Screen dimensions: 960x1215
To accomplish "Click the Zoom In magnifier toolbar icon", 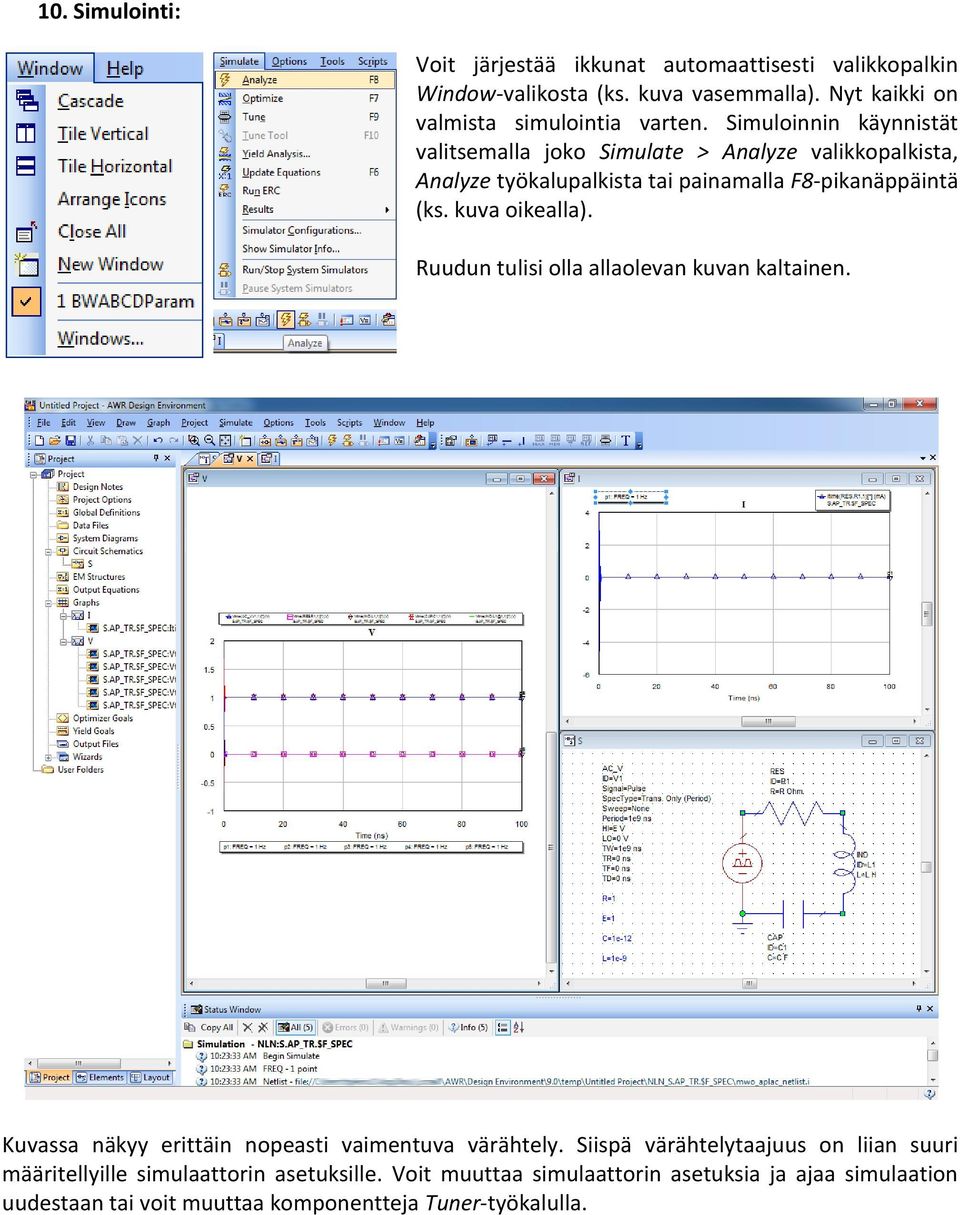I will (x=194, y=440).
